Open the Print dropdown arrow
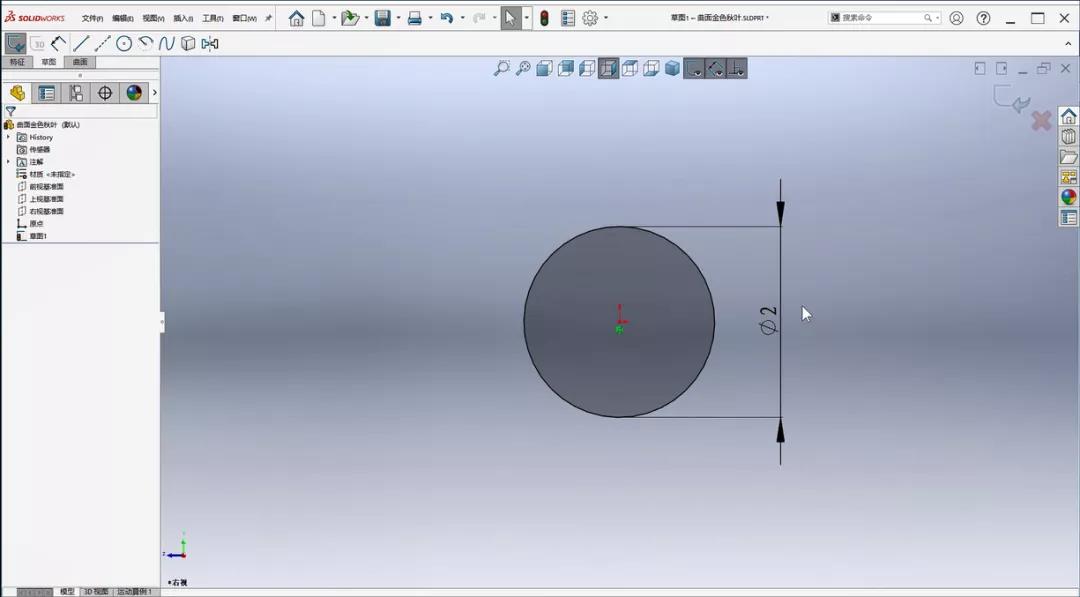Screen dimensions: 1080x597 pos(430,18)
